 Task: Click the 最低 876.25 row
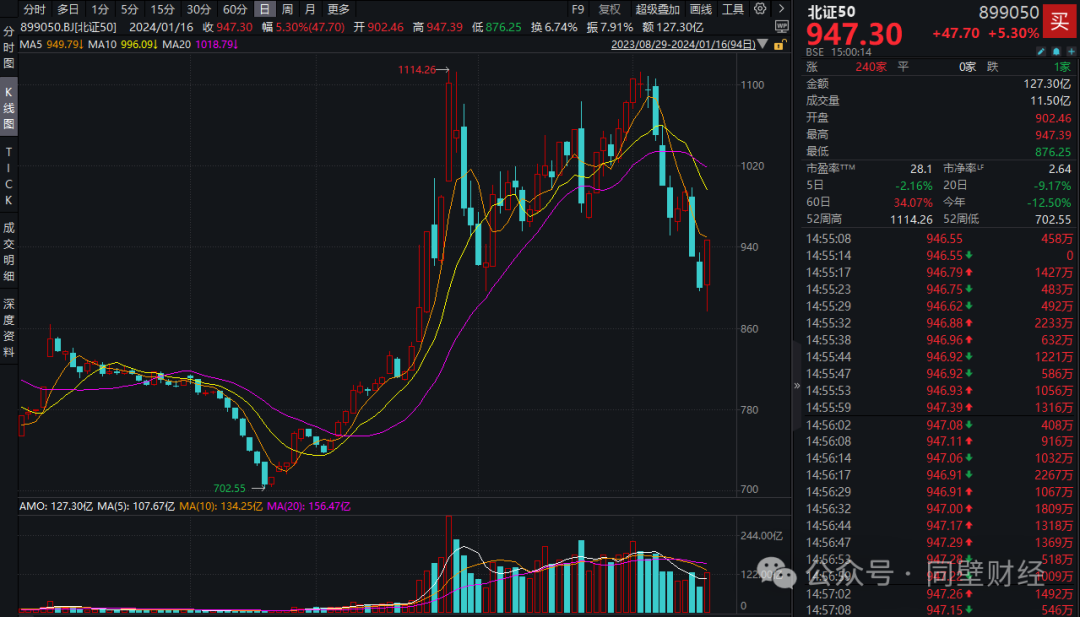[938, 151]
